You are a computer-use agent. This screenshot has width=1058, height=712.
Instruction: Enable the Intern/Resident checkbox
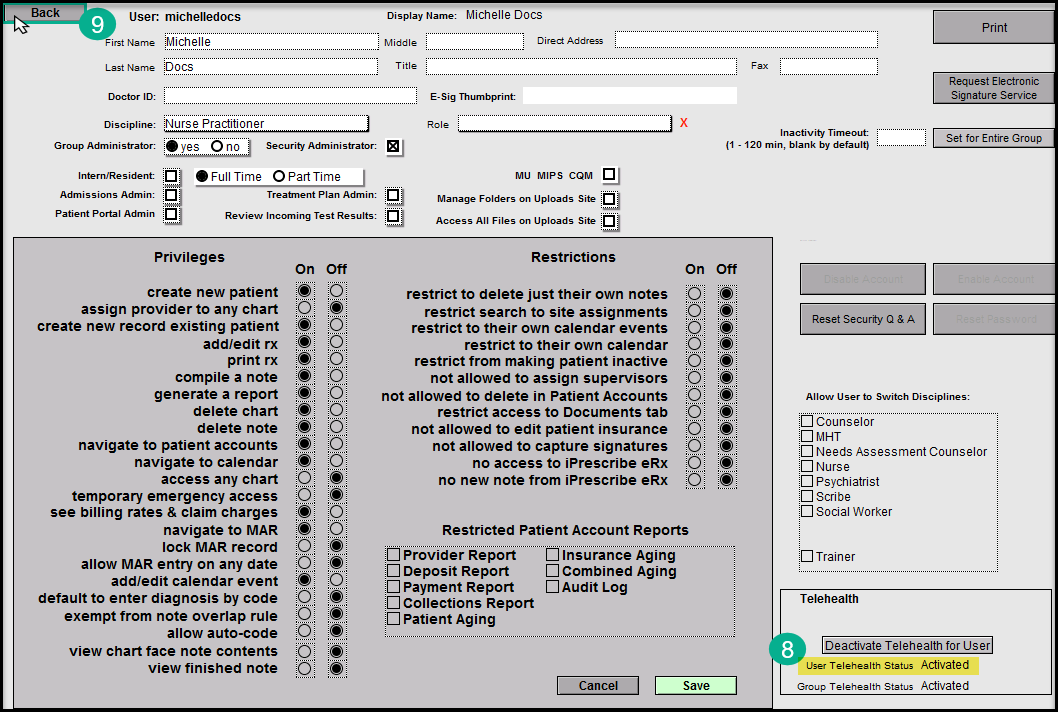coord(171,176)
